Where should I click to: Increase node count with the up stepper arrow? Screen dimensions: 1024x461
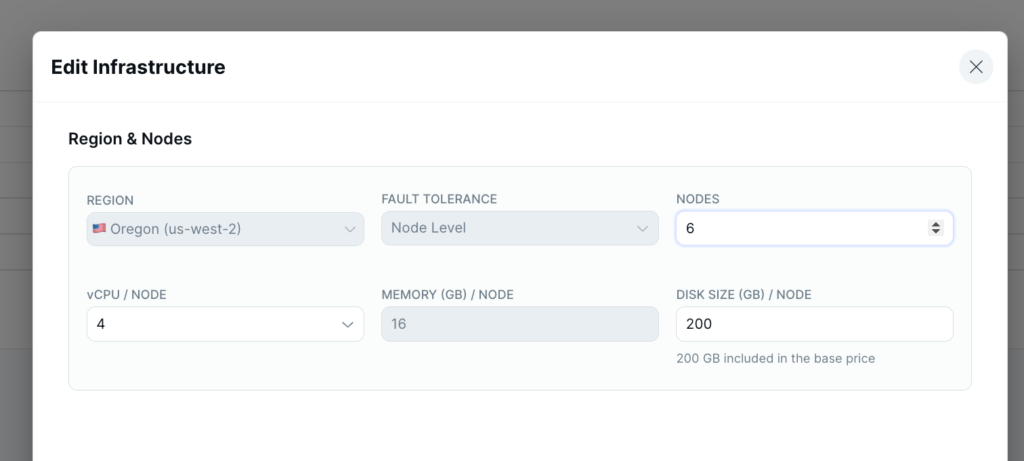(x=936, y=224)
